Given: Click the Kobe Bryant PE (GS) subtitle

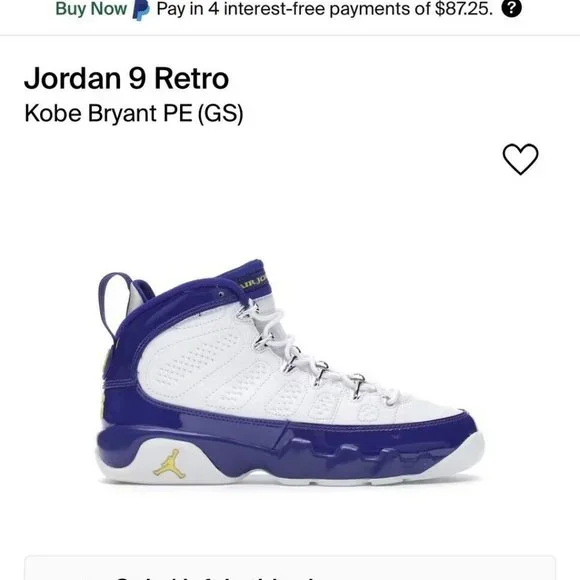Looking at the screenshot, I should pos(134,114).
